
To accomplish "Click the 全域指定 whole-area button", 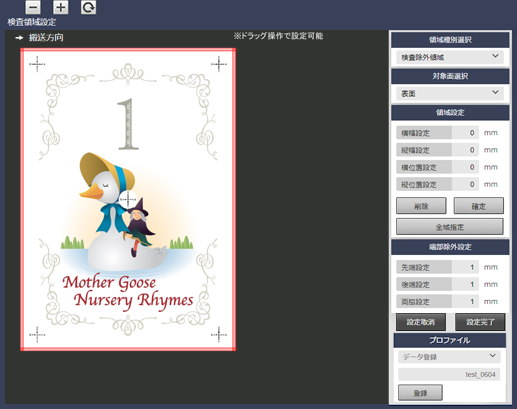I will [x=450, y=227].
